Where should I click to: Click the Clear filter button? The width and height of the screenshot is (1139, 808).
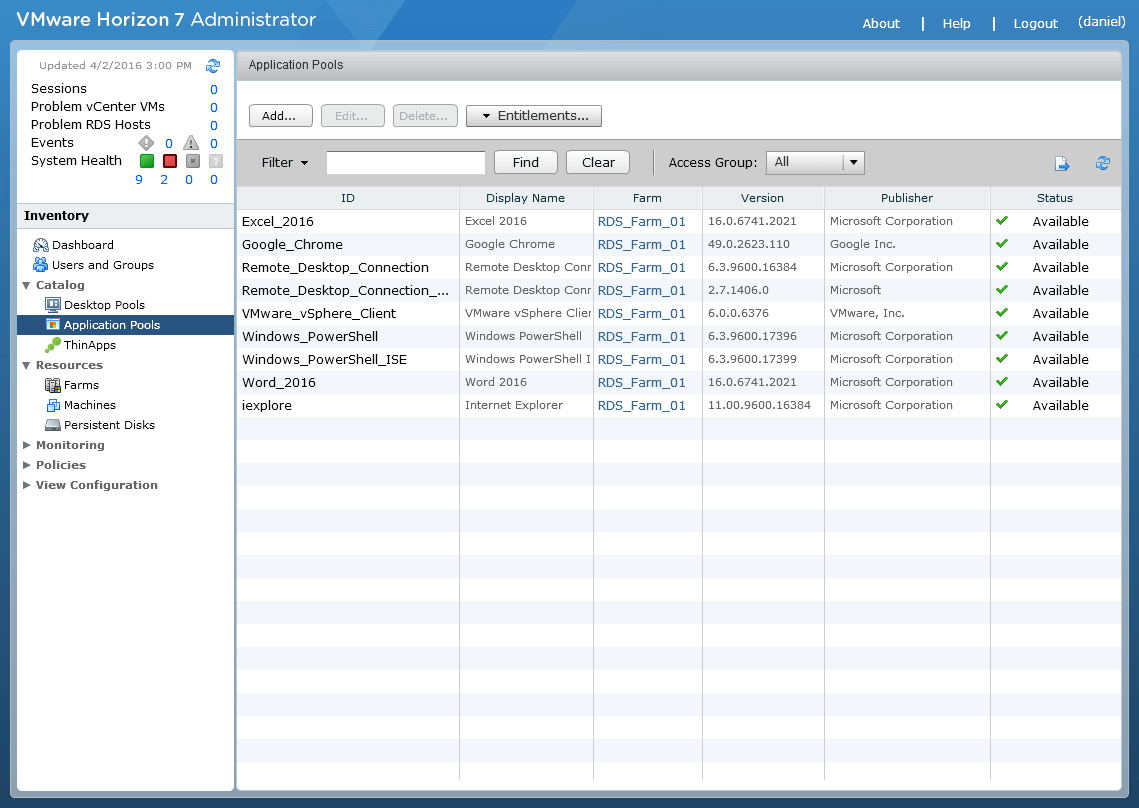[x=598, y=162]
